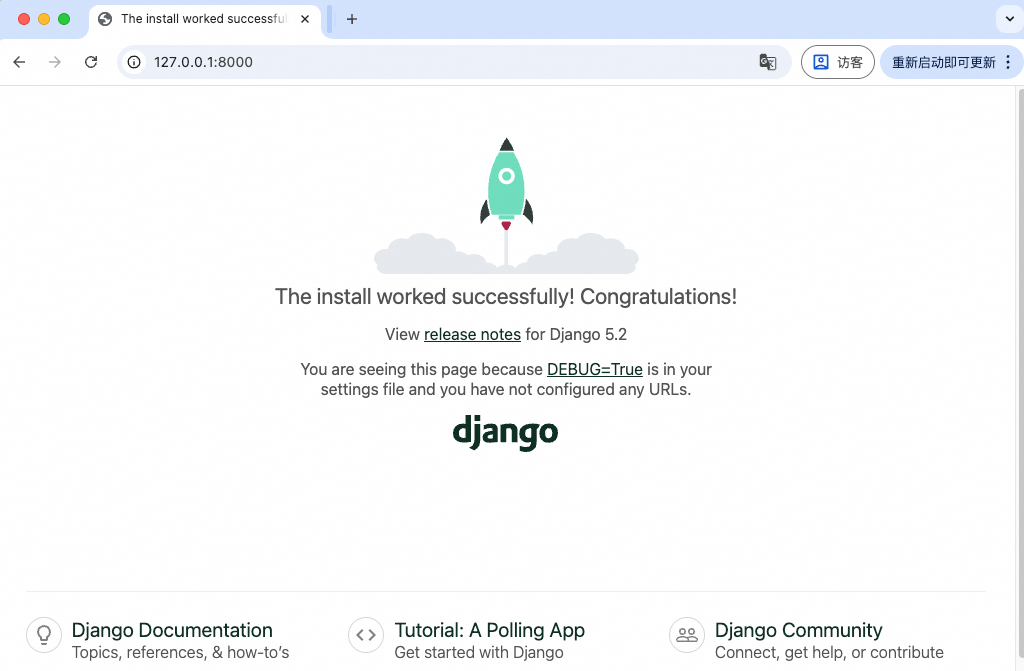Click 重新启动即可更新 relaunch button
Viewport: 1024px width, 671px height.
(944, 62)
